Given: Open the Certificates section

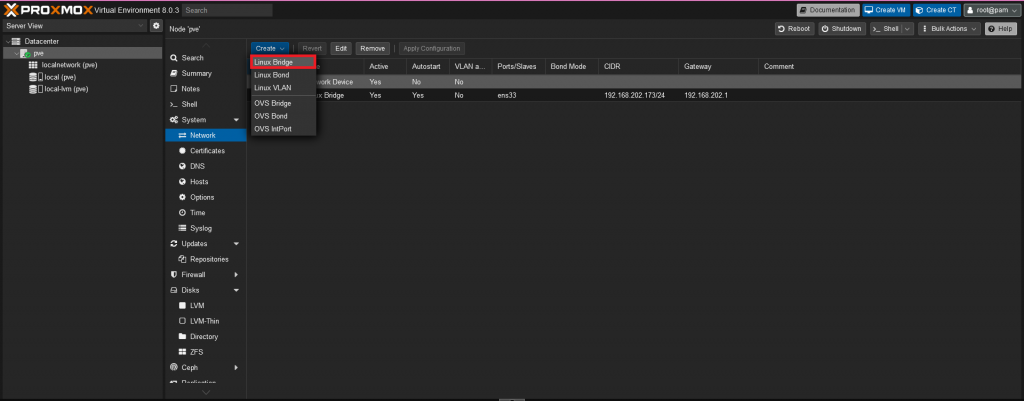Looking at the screenshot, I should 206,151.
